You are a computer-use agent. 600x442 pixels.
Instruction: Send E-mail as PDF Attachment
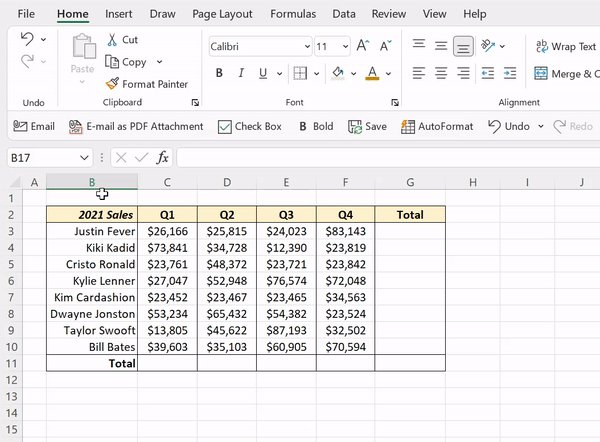pyautogui.click(x=136, y=126)
